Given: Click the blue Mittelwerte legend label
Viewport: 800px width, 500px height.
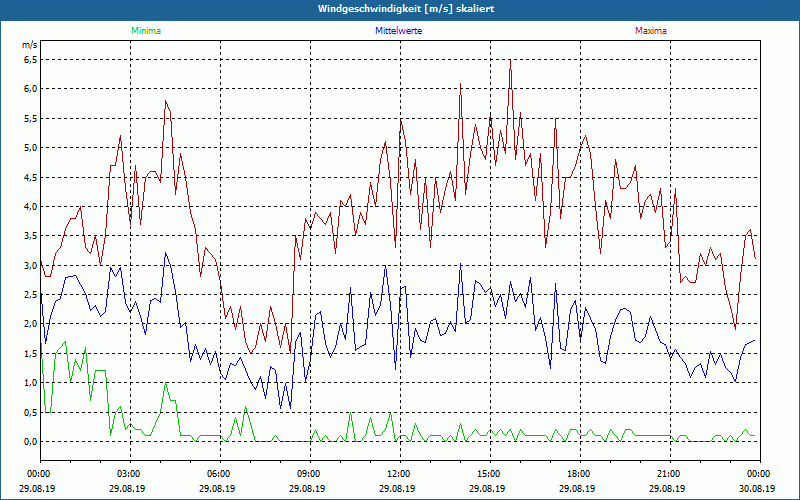Looking at the screenshot, I should (398, 31).
